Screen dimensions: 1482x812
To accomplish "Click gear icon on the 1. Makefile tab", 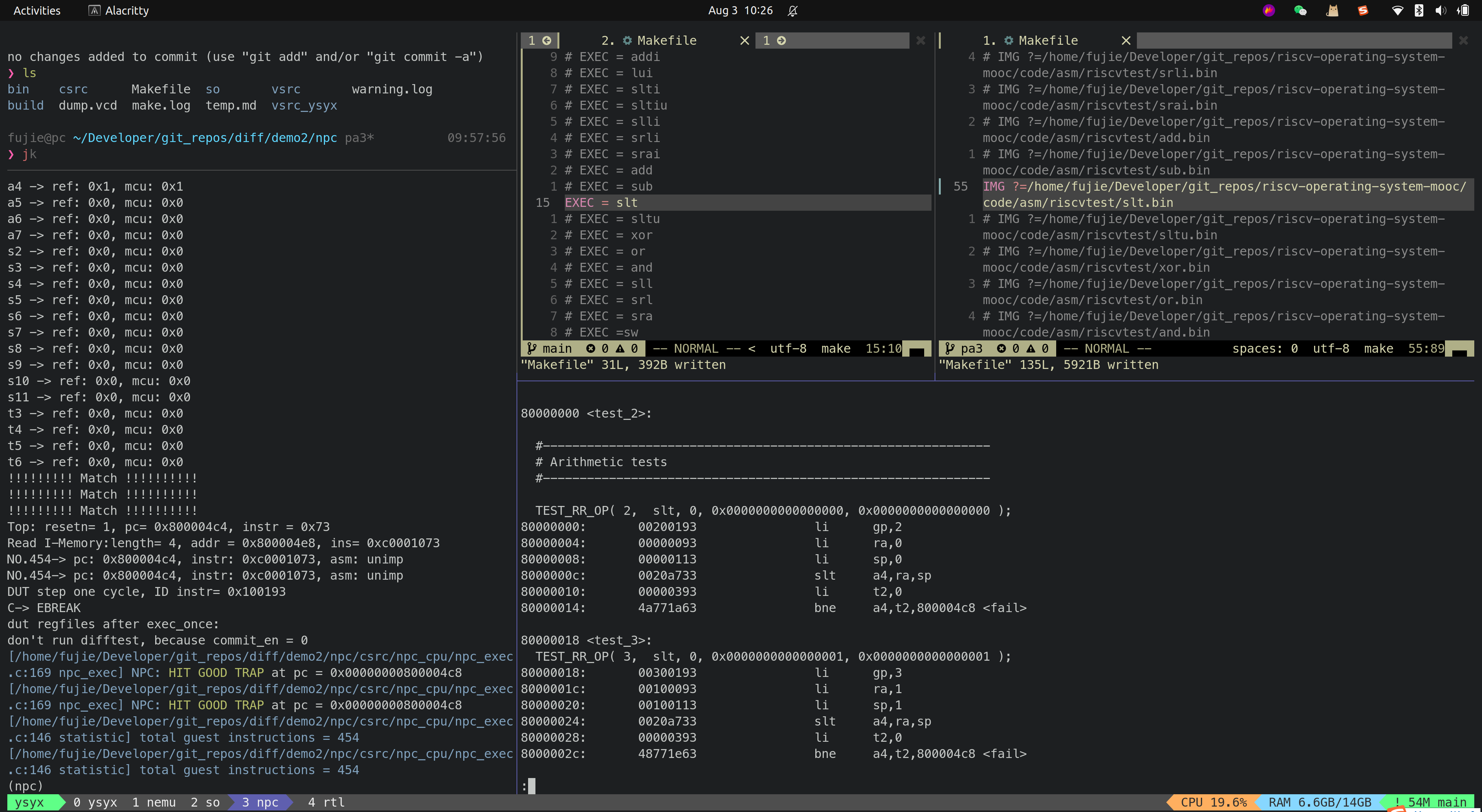I will click(1008, 40).
